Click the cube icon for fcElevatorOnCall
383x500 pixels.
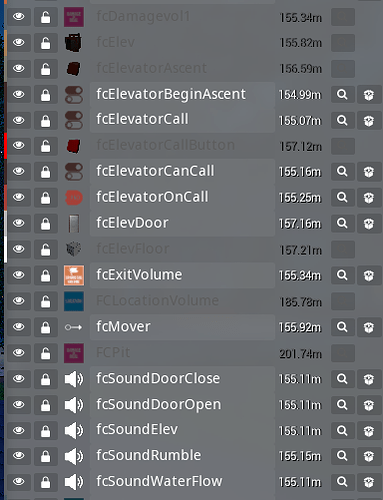[x=369, y=198]
